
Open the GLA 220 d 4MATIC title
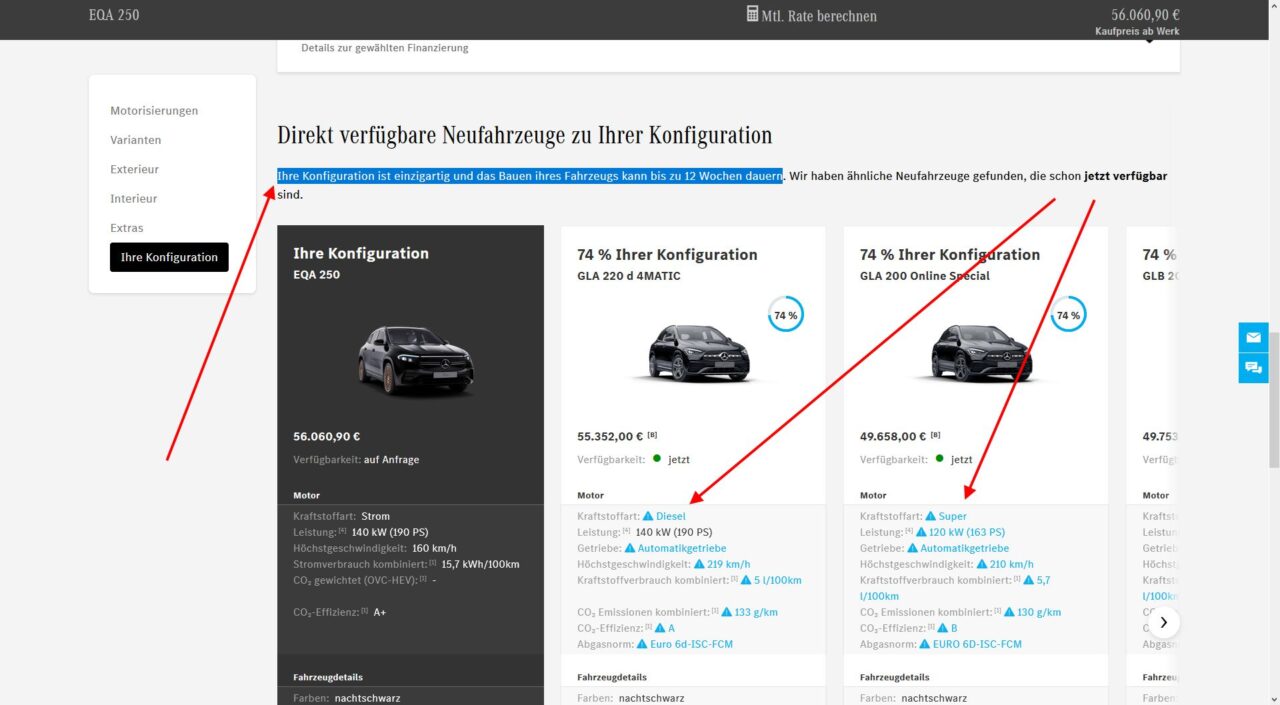pyautogui.click(x=628, y=276)
